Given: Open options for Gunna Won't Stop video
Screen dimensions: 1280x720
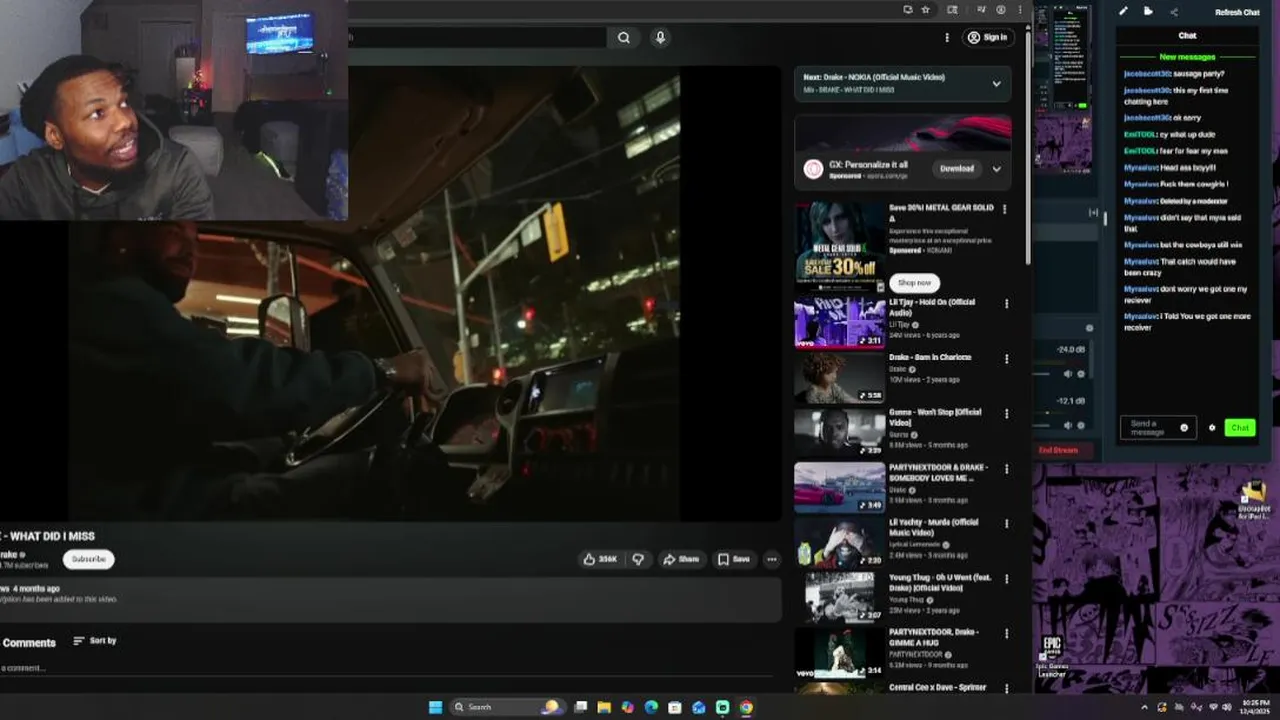Looking at the screenshot, I should [1006, 413].
